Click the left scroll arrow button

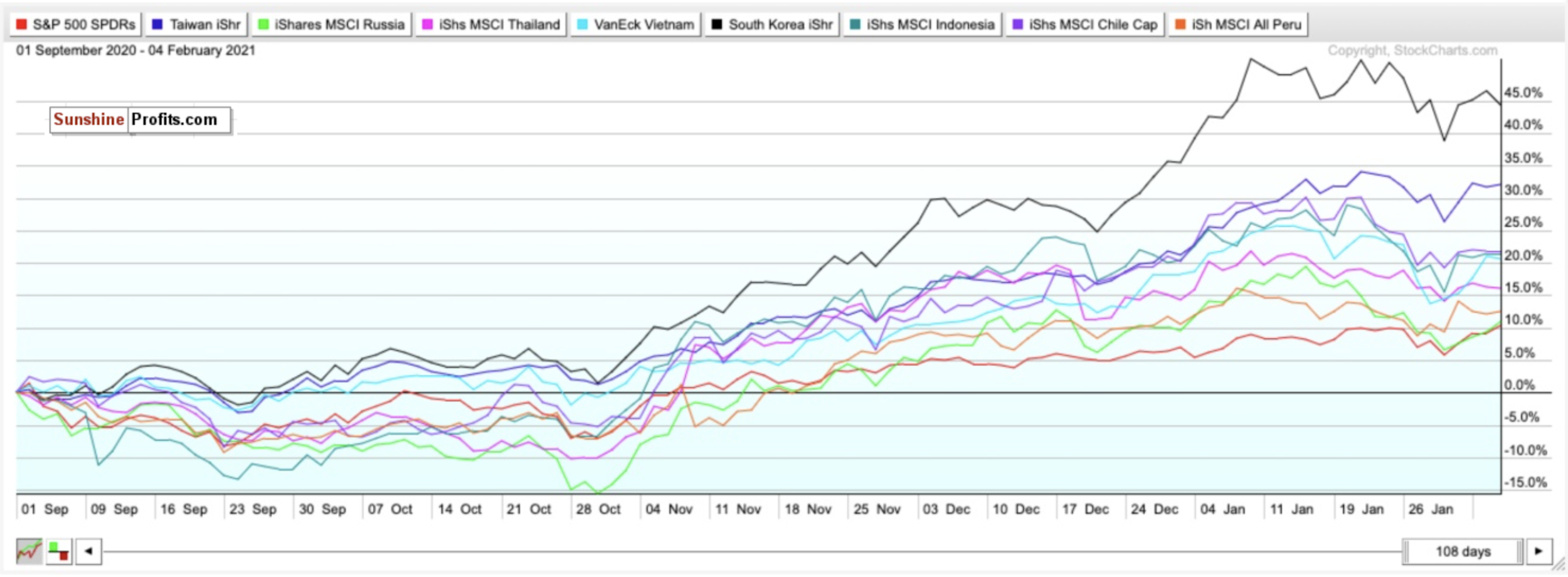pyautogui.click(x=89, y=551)
